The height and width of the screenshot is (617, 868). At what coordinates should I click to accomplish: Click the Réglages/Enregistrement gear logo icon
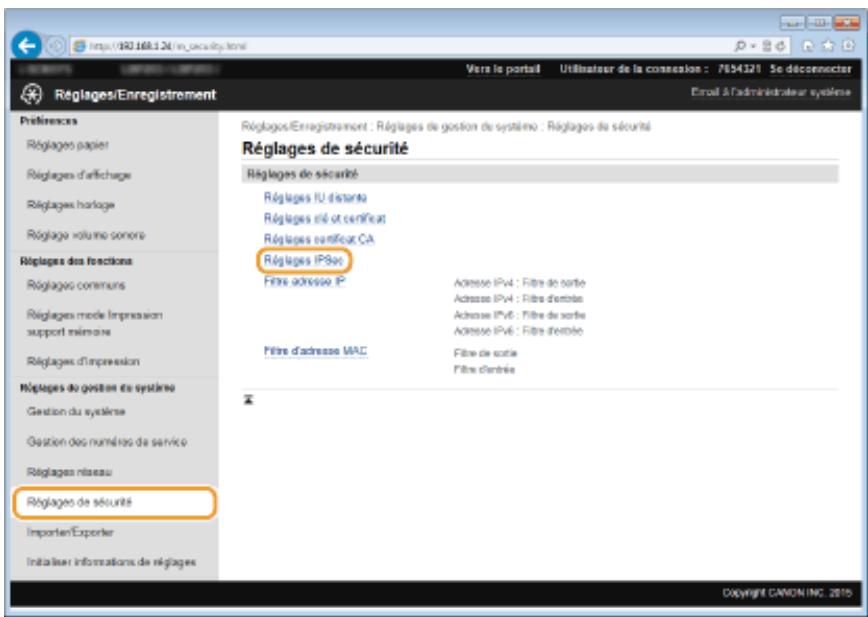tap(31, 95)
